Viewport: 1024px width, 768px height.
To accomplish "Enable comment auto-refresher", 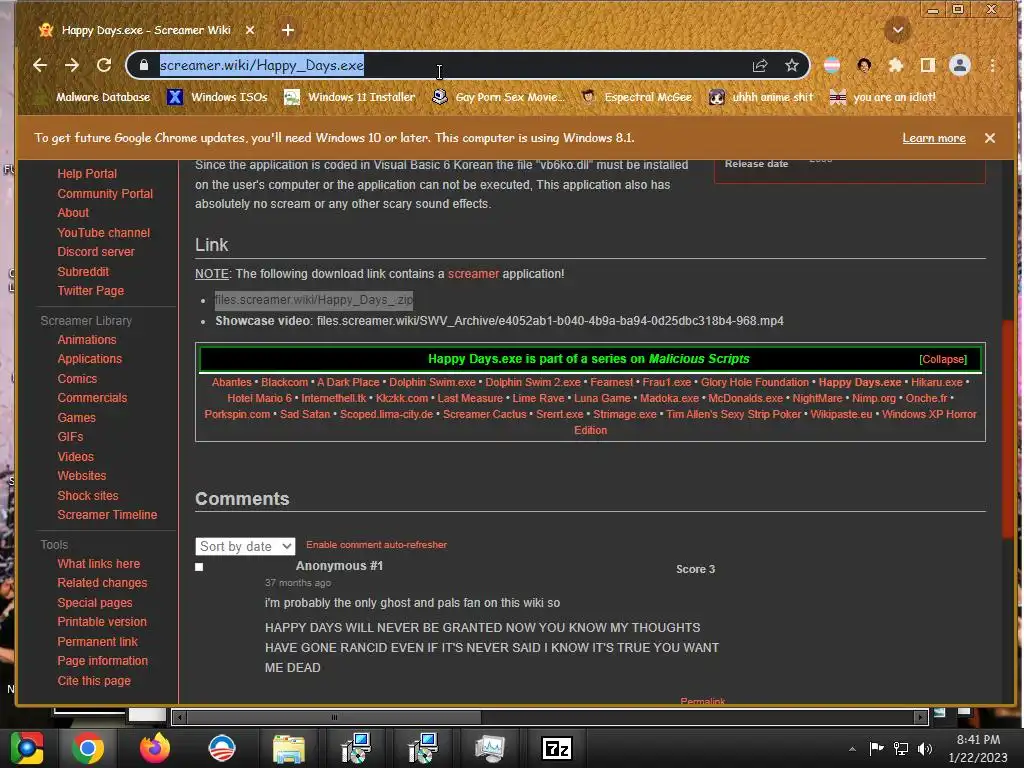I will pos(376,545).
